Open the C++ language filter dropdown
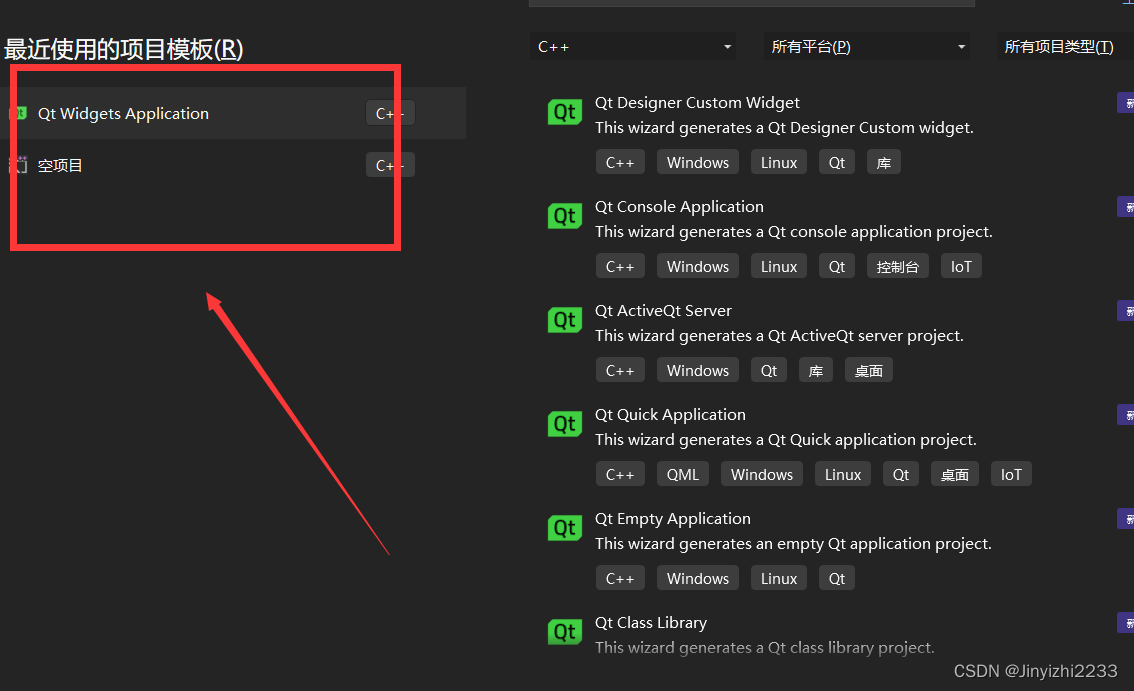 click(x=633, y=46)
